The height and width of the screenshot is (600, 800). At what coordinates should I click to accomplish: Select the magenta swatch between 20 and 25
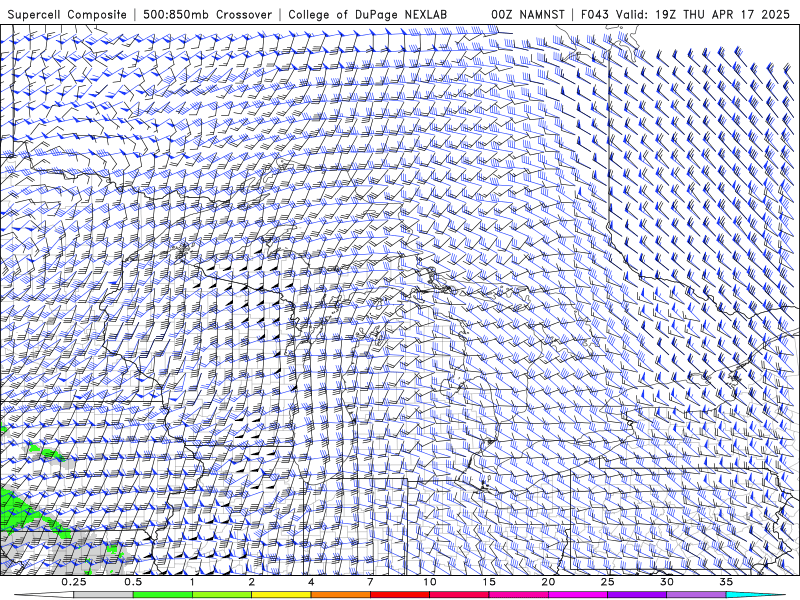coord(578,595)
